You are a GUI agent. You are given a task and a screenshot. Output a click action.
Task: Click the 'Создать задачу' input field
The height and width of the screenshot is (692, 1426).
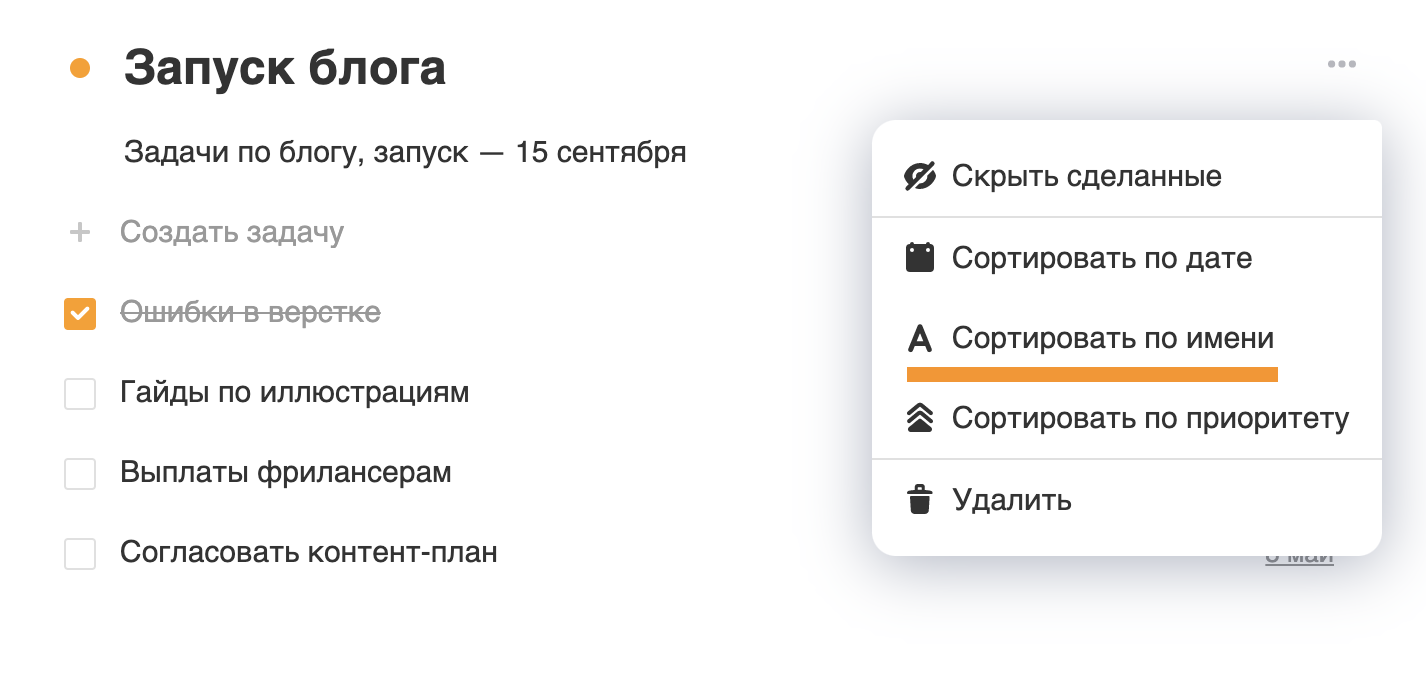232,233
